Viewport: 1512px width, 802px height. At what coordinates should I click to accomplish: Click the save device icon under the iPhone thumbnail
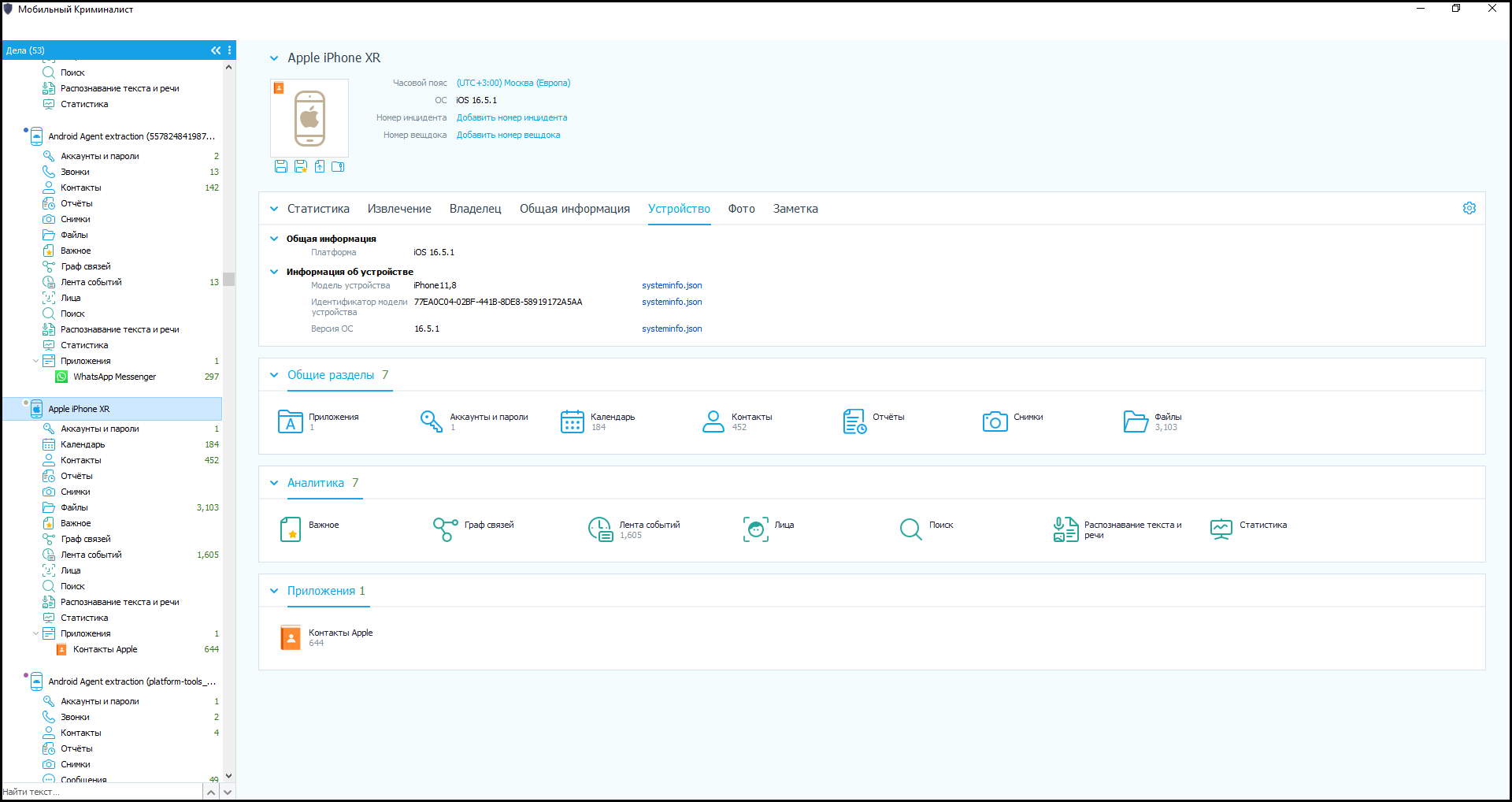tap(281, 166)
